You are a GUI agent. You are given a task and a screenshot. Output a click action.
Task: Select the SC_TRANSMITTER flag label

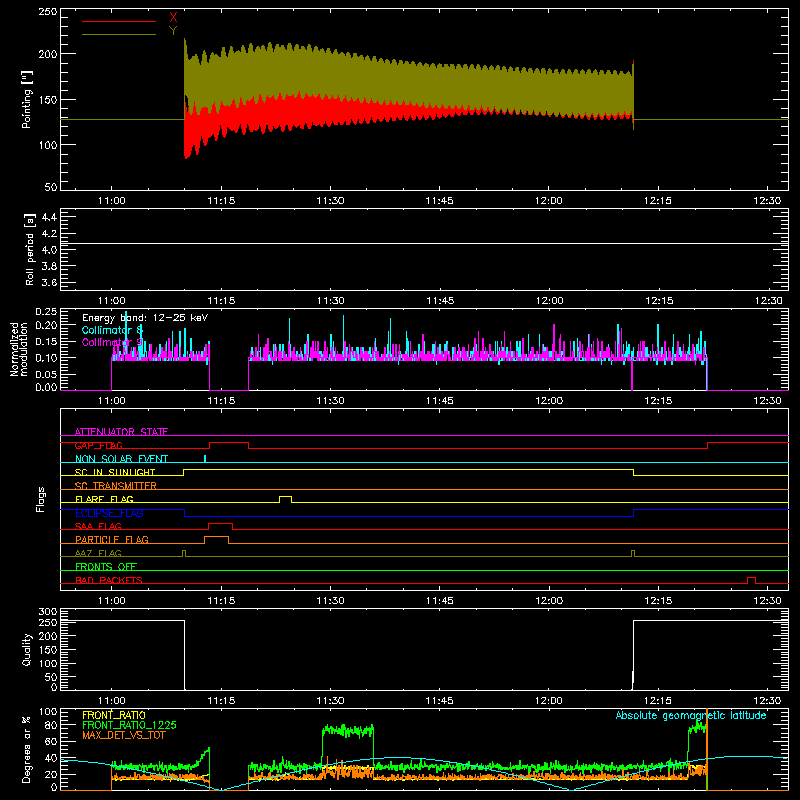click(x=116, y=486)
